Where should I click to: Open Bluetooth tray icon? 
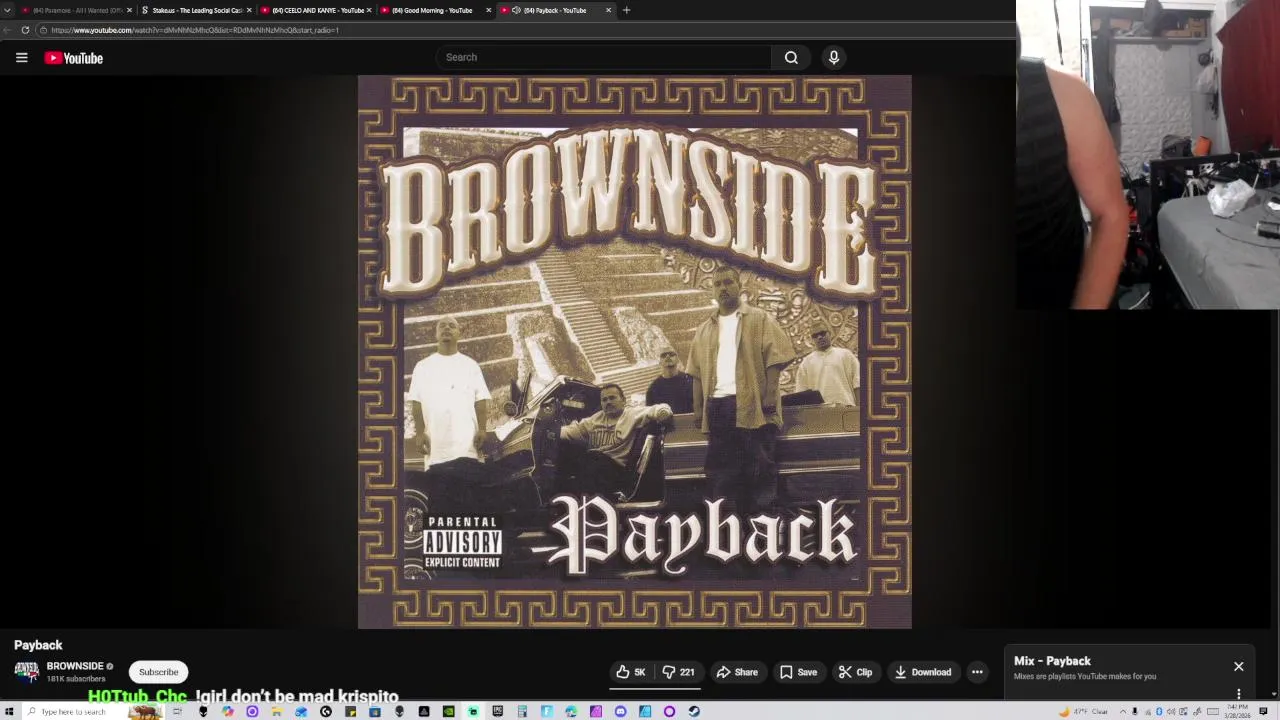click(x=1159, y=712)
